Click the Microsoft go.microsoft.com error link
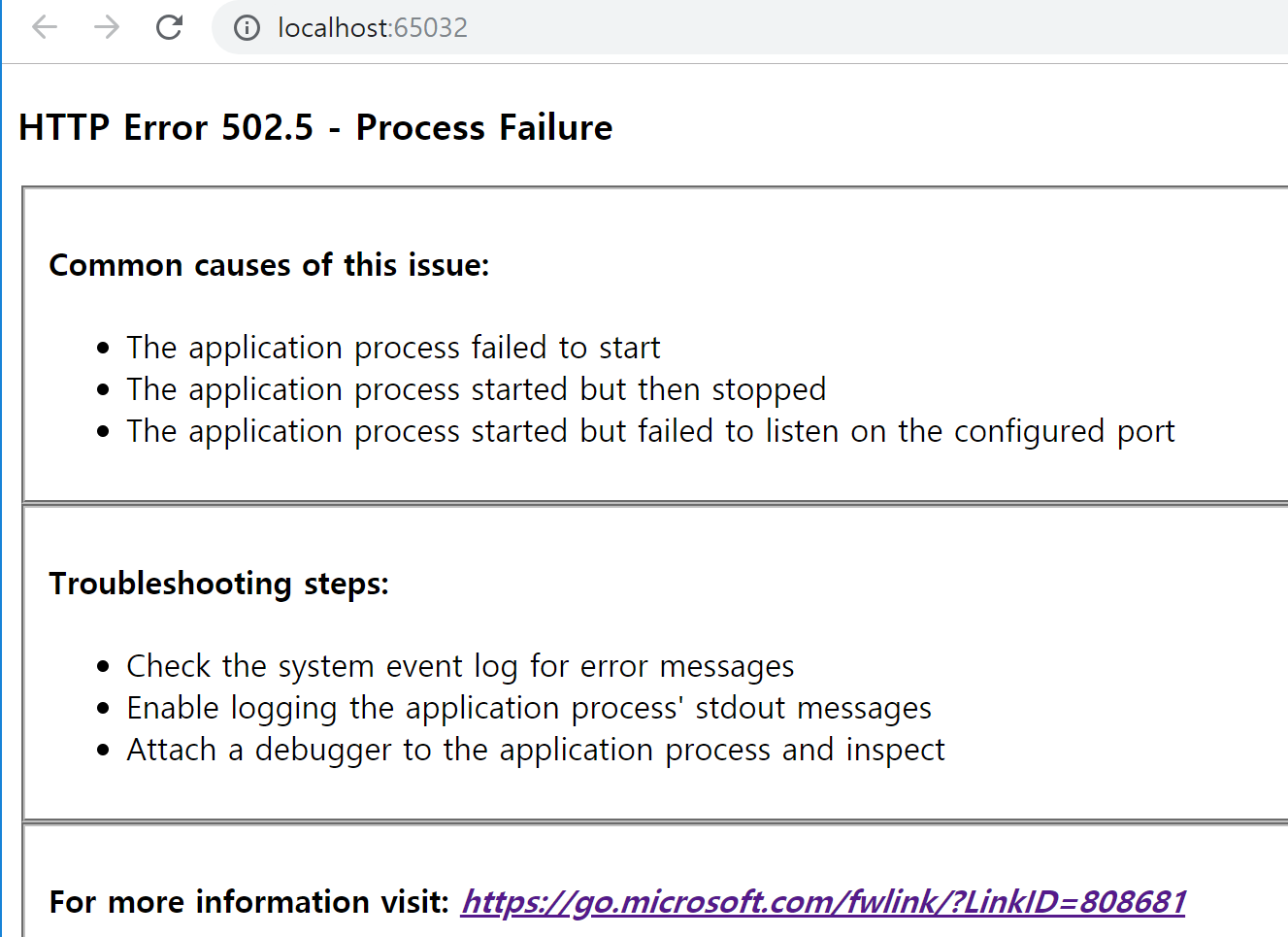Screen dimensions: 1288x937 pos(822,901)
